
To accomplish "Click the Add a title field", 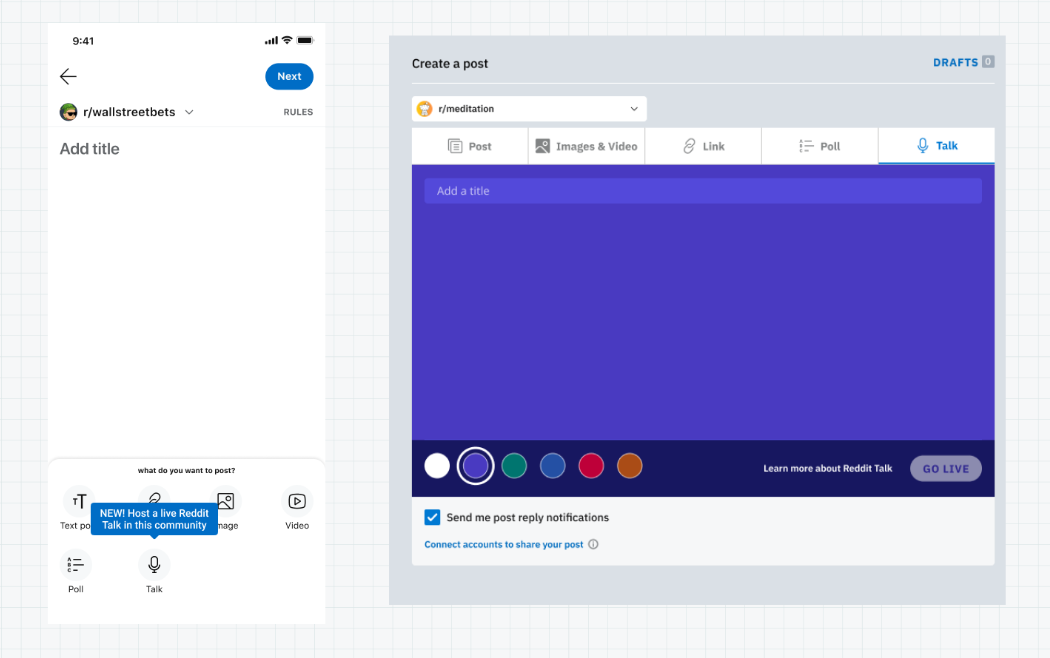I will pos(702,191).
